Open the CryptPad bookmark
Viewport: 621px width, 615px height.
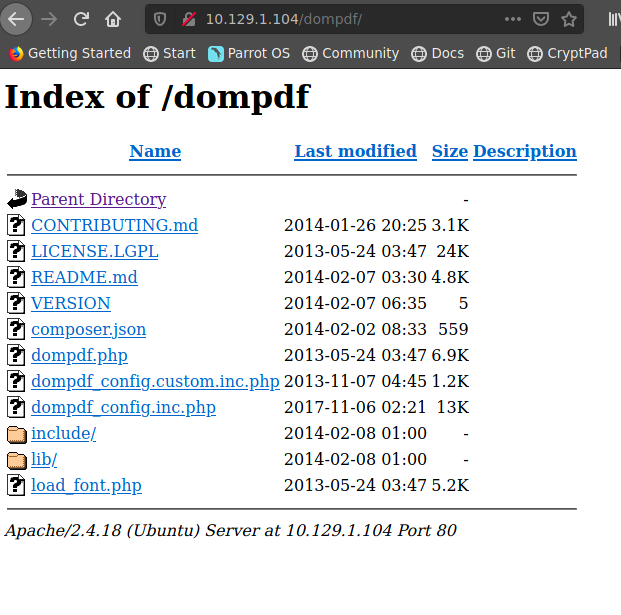coord(567,53)
